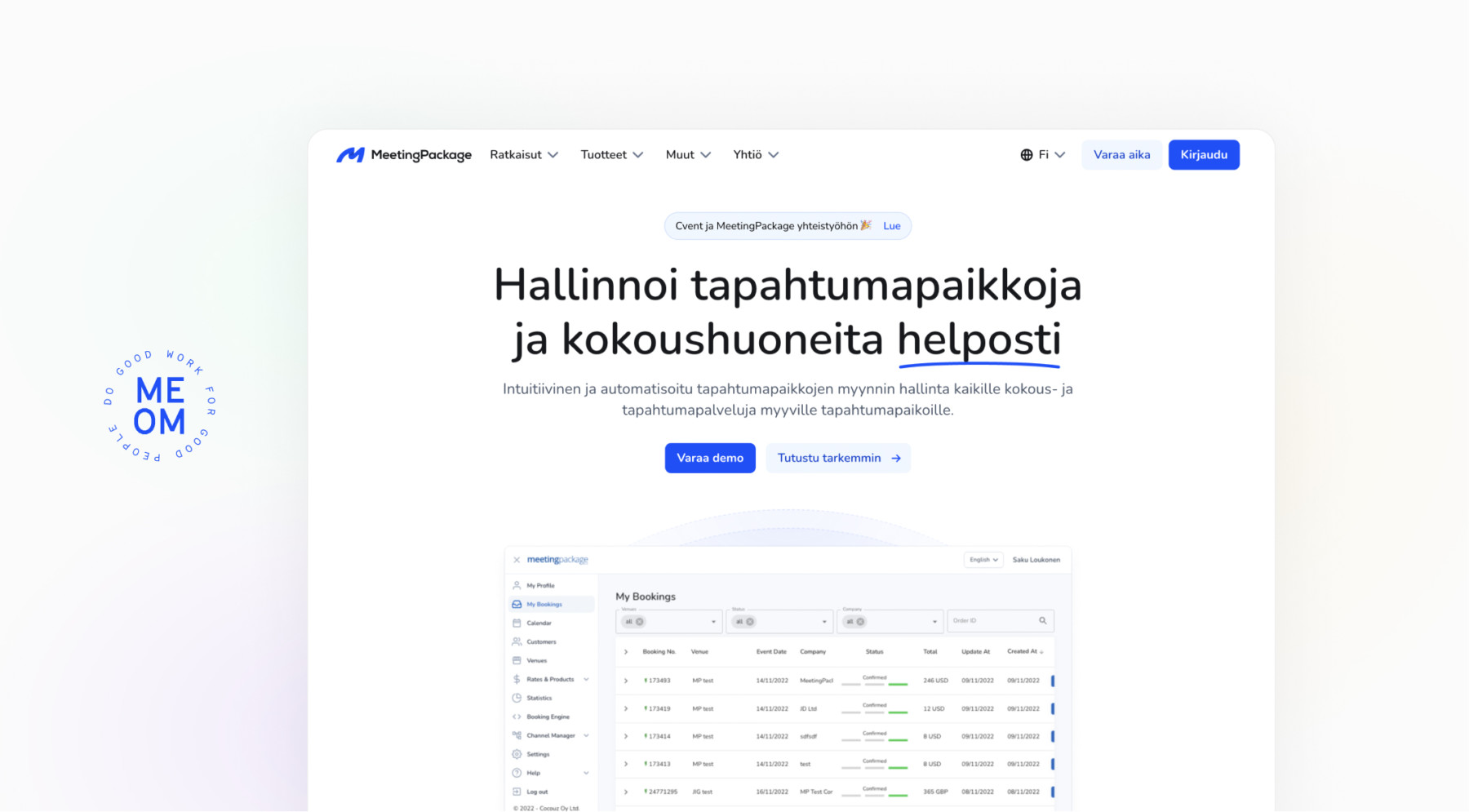Image resolution: width=1469 pixels, height=812 pixels.
Task: Select Settings in sidebar
Action: tap(538, 755)
